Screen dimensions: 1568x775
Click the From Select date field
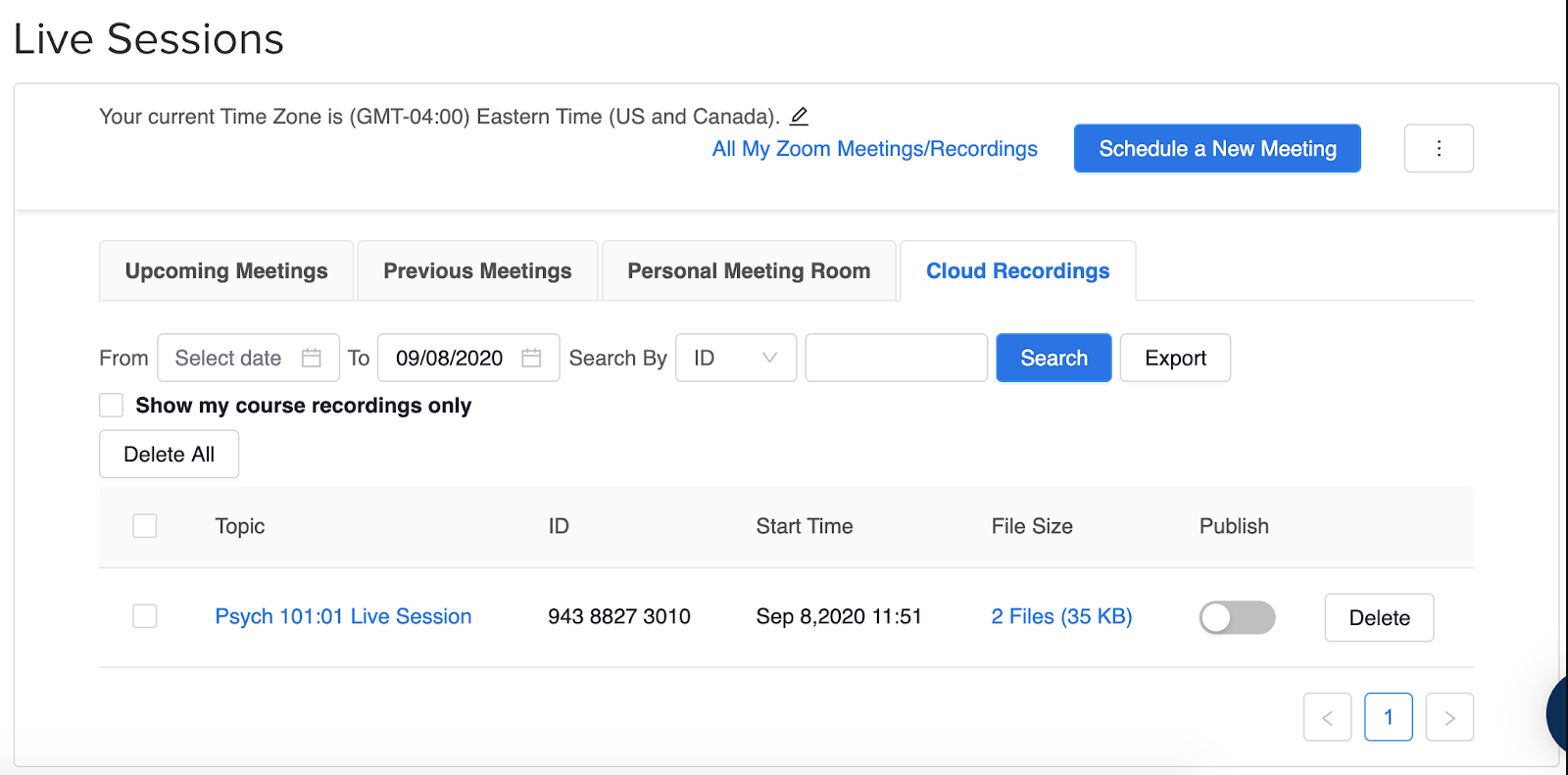(249, 358)
